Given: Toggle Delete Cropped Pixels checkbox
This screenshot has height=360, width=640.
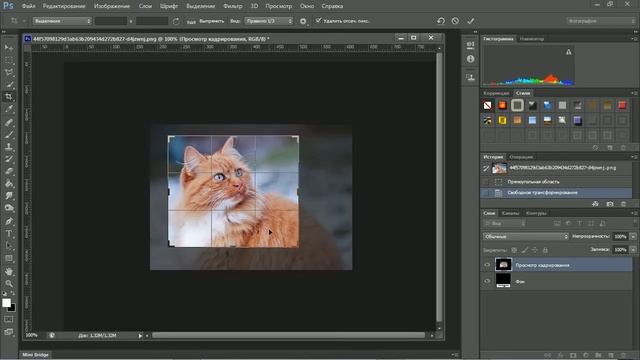Looking at the screenshot, I should [318, 20].
